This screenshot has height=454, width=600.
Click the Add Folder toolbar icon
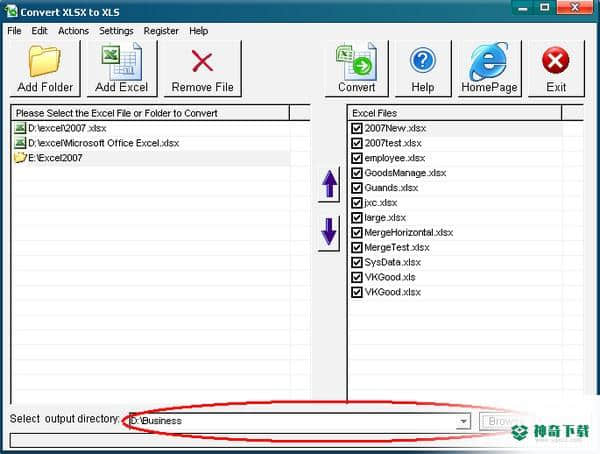[x=45, y=61]
